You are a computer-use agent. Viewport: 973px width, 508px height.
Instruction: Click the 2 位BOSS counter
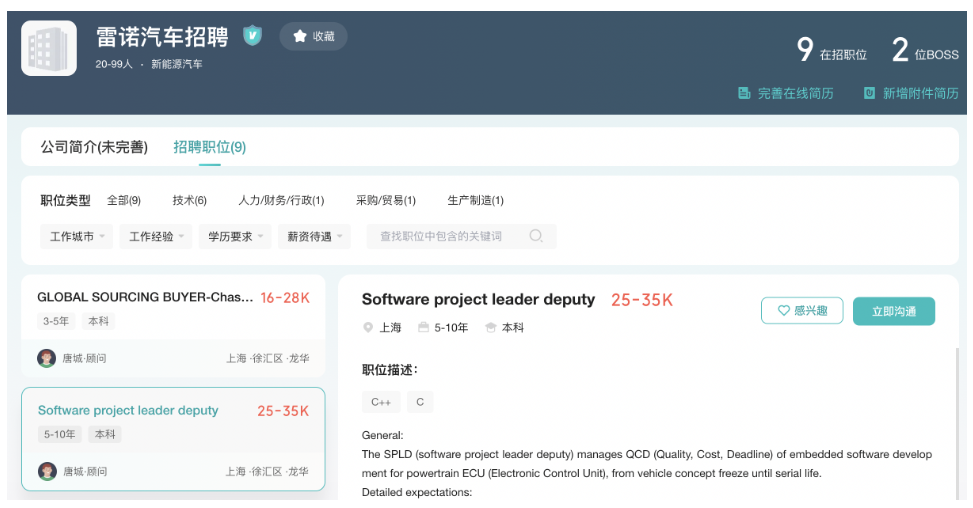[925, 50]
